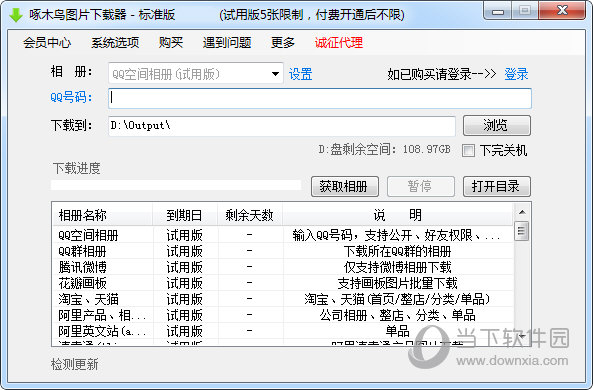
Task: Select the 阿里产品、相... row
Action: [283, 315]
